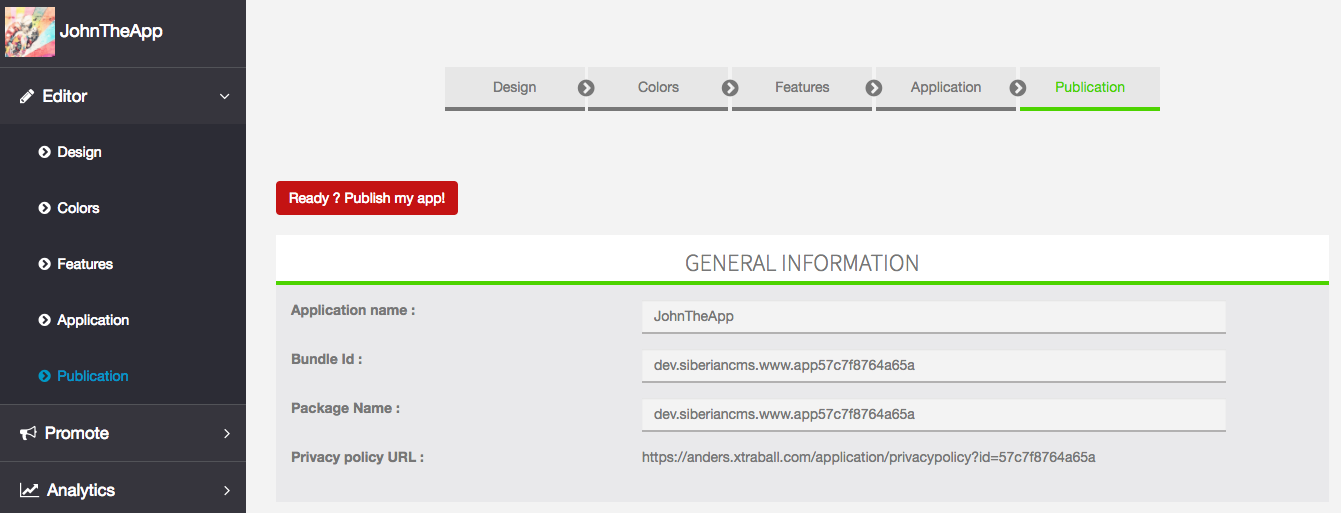
Task: Expand the Analytics section arrow
Action: pos(226,490)
